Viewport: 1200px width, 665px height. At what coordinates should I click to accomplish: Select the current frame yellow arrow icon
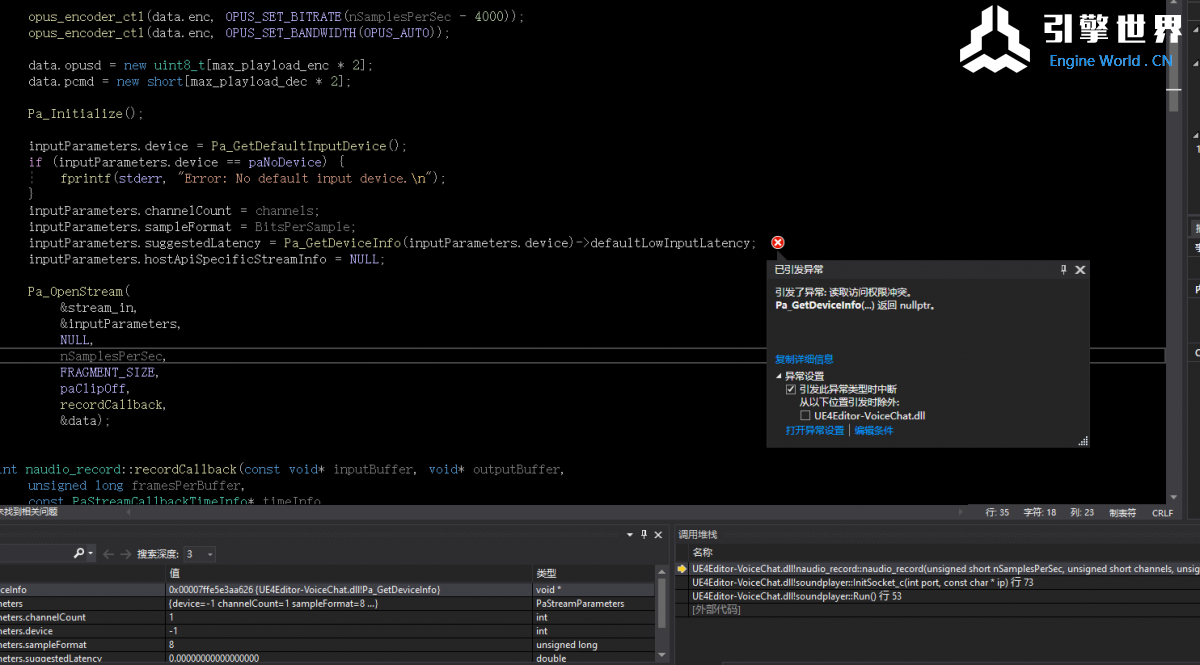tap(682, 569)
